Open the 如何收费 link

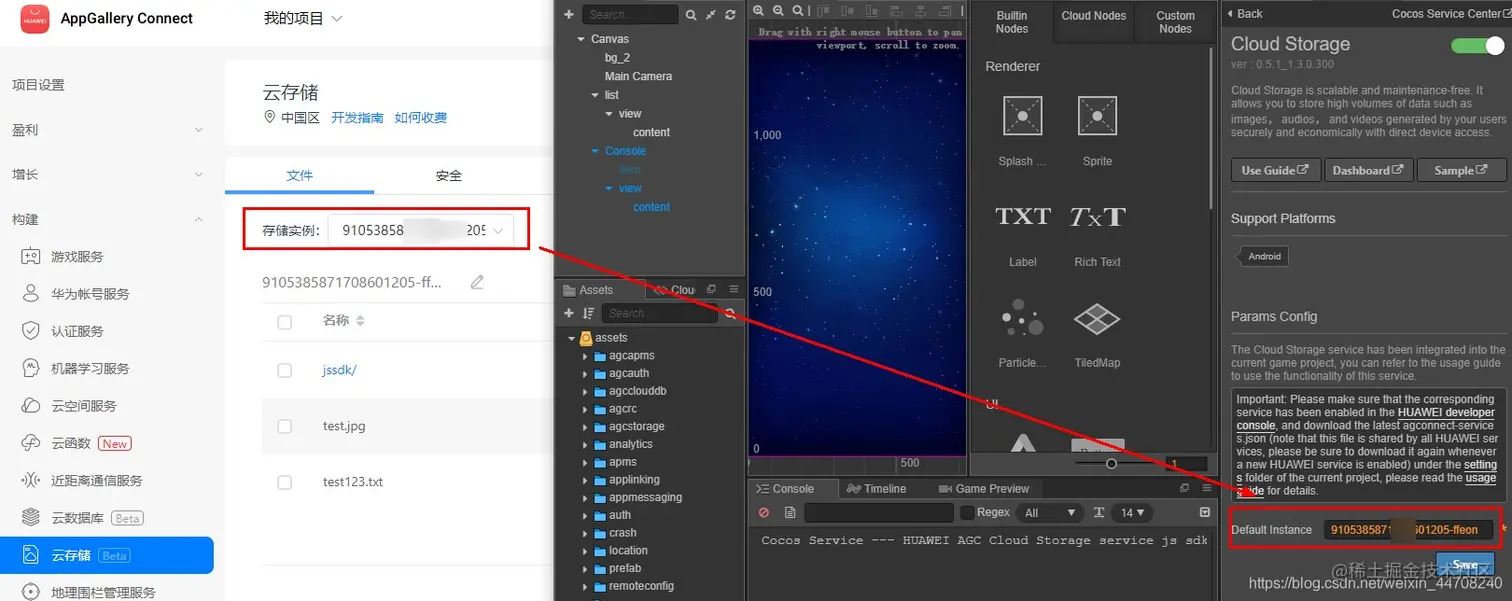pos(421,117)
